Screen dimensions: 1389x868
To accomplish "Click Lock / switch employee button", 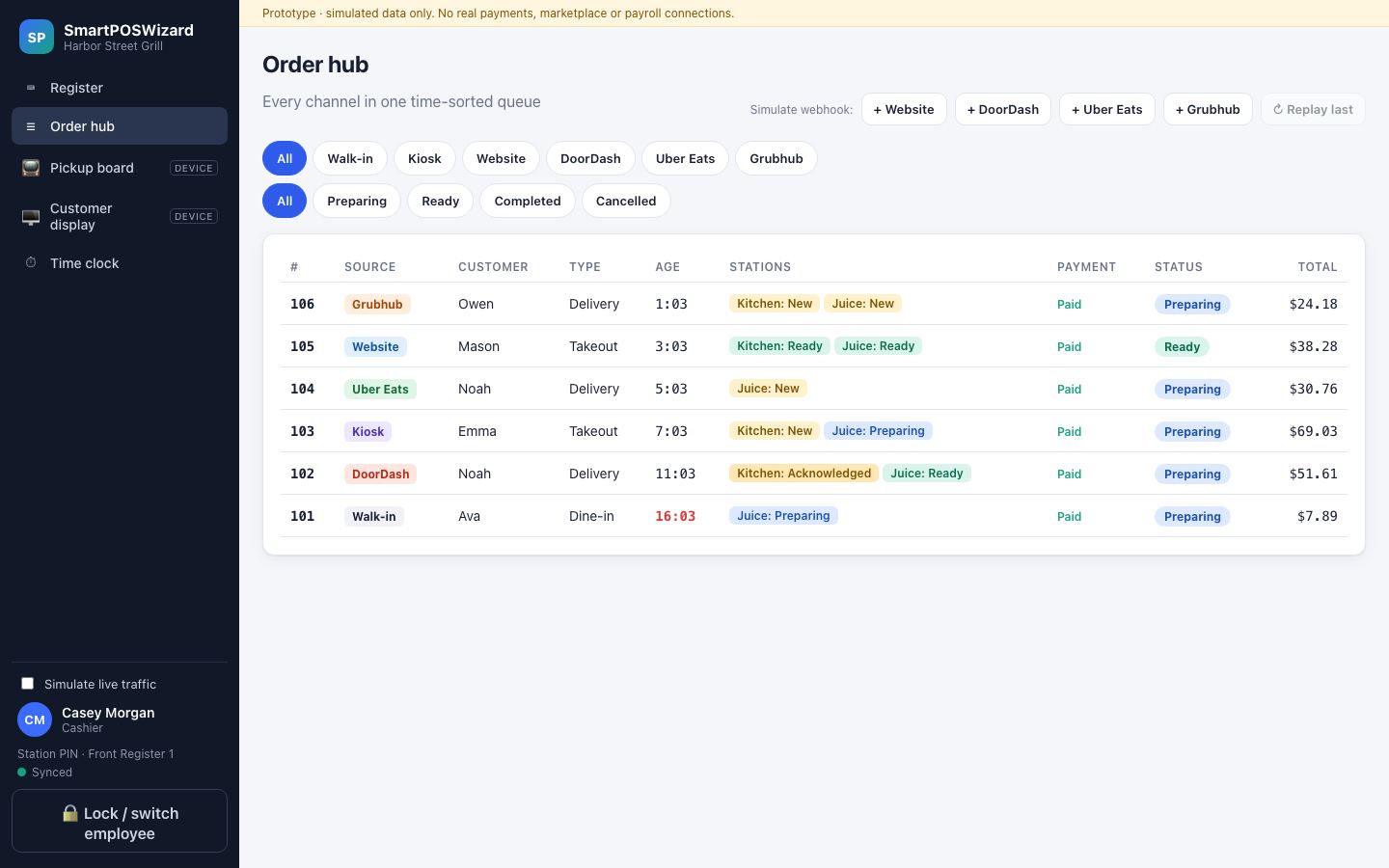I will point(120,822).
